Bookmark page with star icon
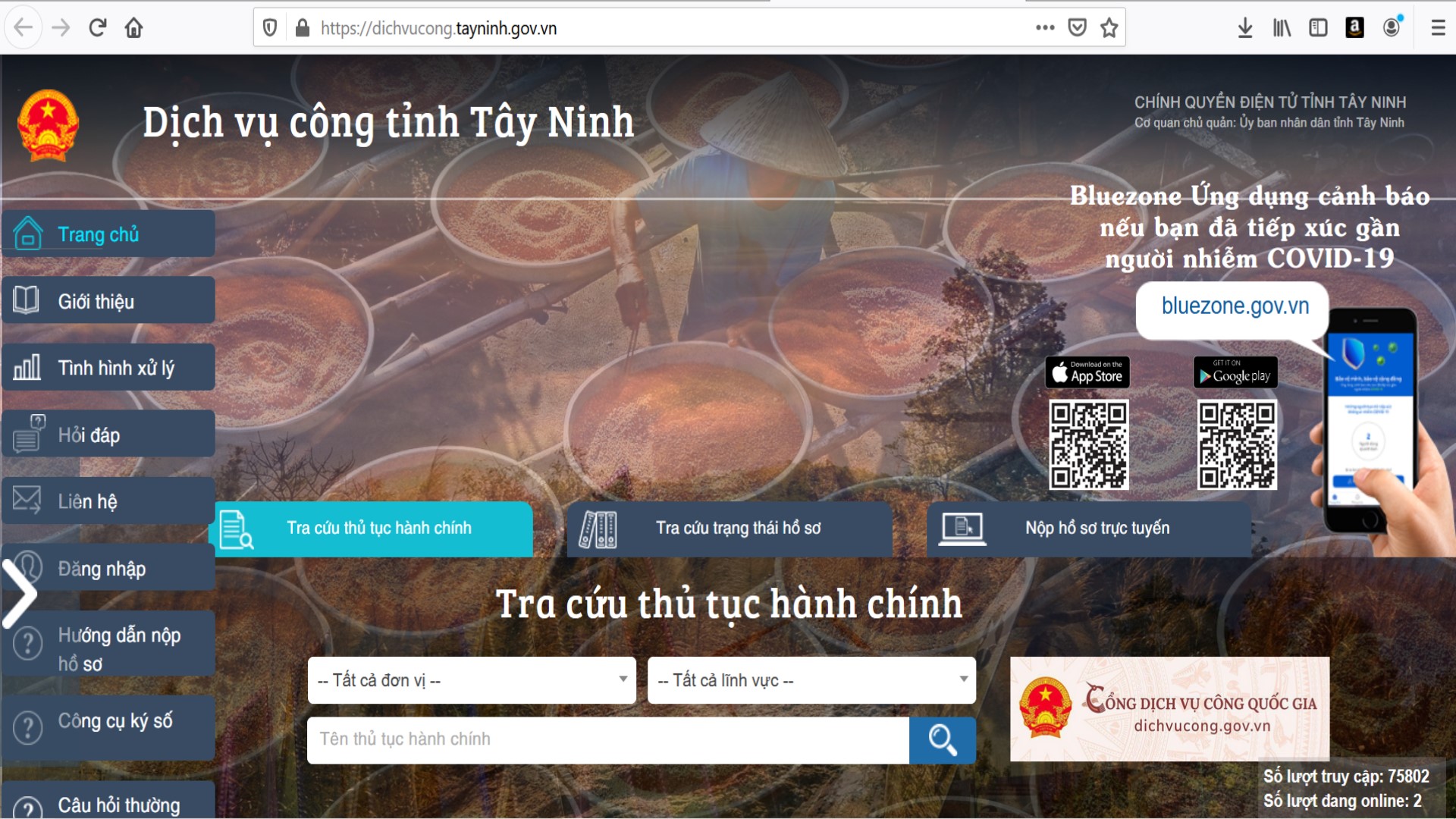The height and width of the screenshot is (819, 1456). tap(1109, 28)
